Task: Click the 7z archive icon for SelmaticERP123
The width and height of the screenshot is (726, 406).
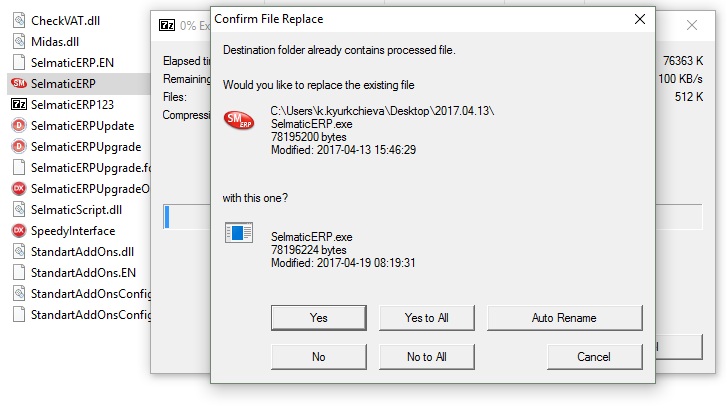Action: [x=19, y=104]
